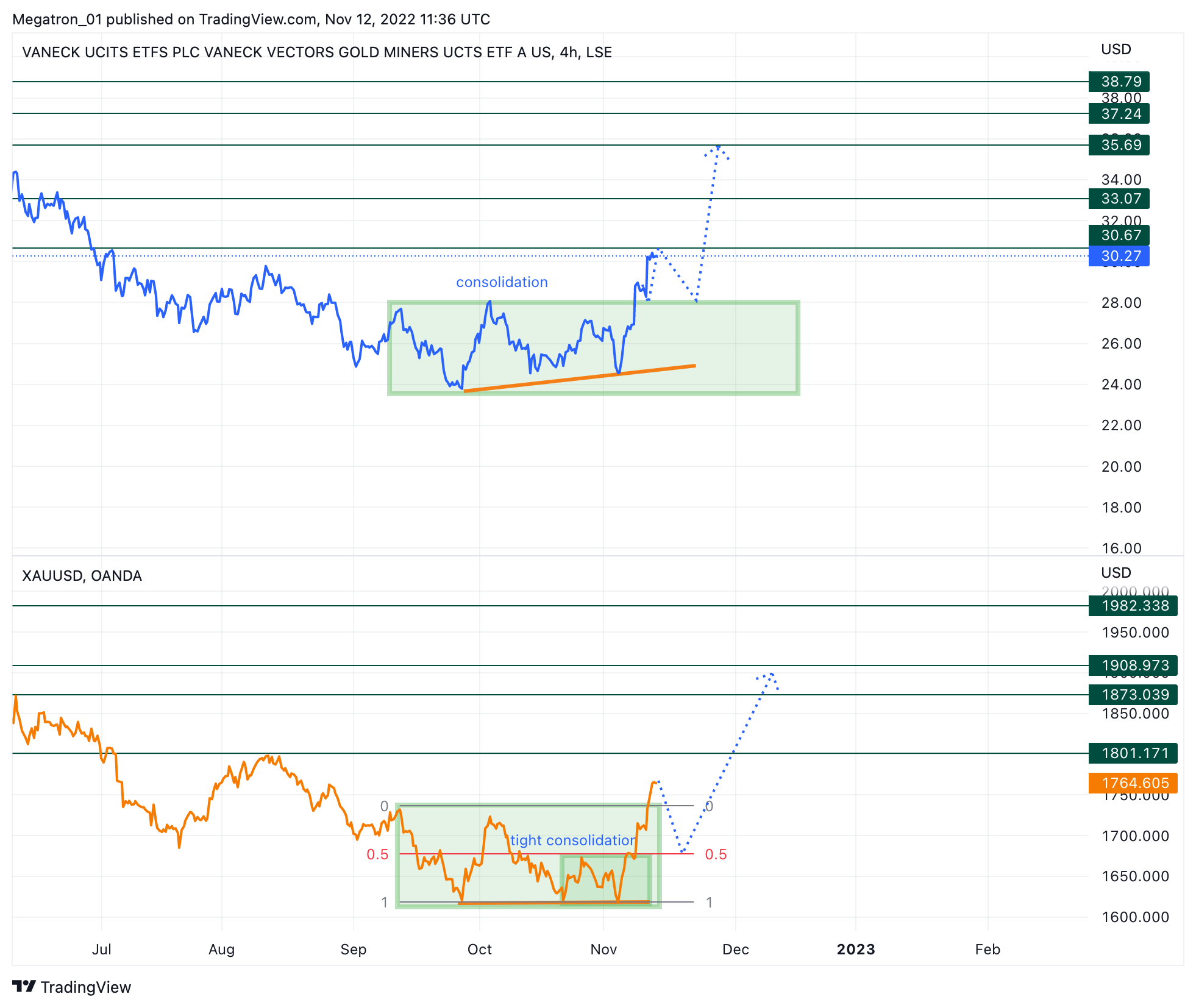Click the 1950.000 price axis tick

[1136, 633]
